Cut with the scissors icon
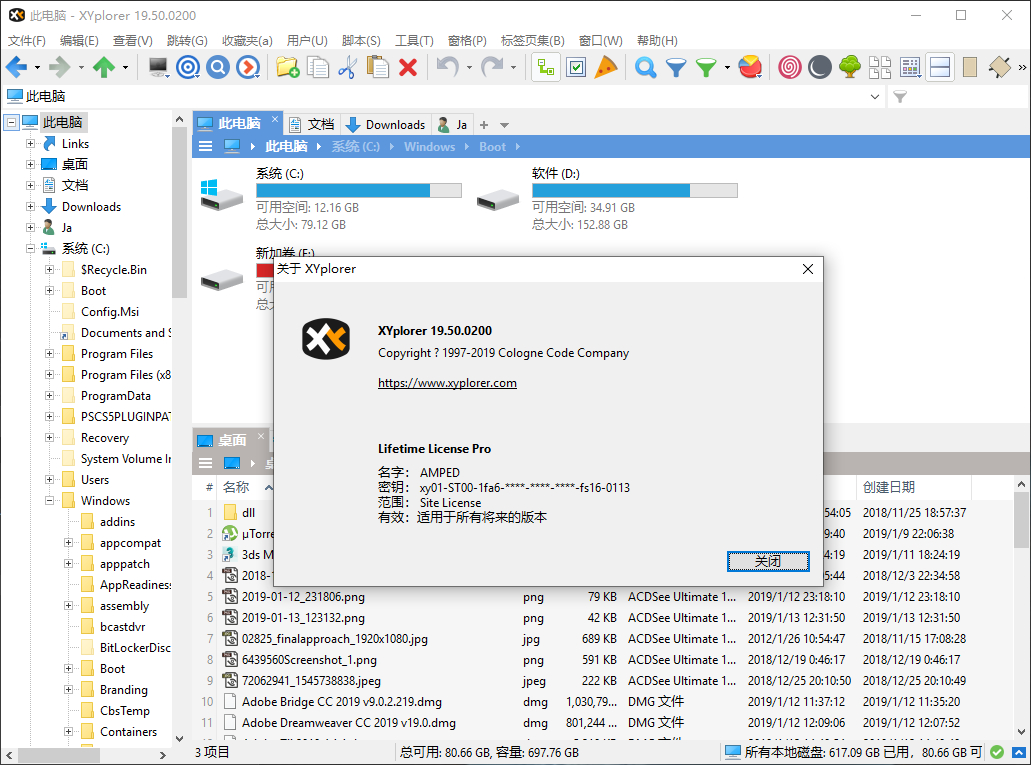The height and width of the screenshot is (765, 1031). coord(348,67)
